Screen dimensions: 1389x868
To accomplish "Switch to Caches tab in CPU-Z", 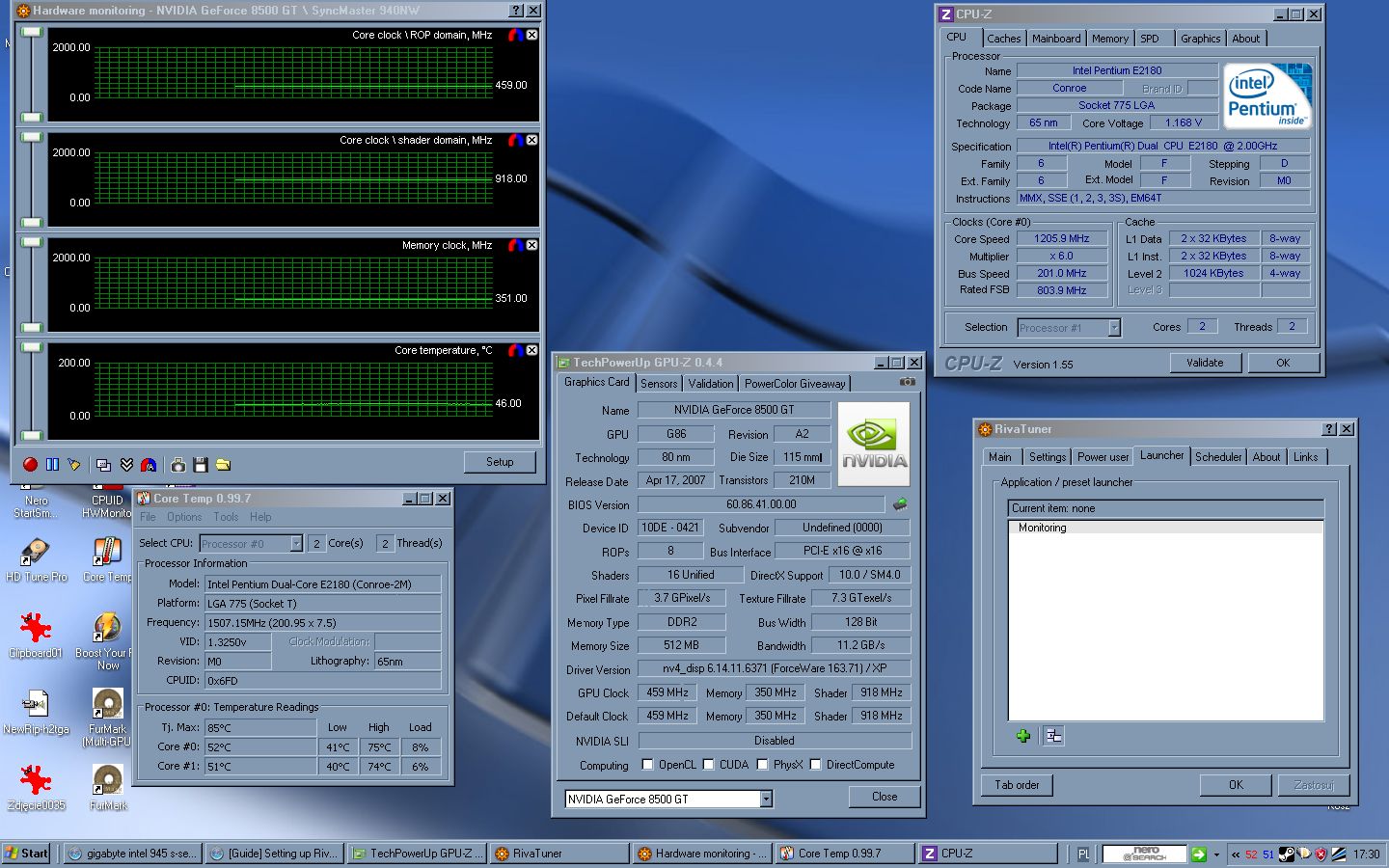I will [1003, 39].
